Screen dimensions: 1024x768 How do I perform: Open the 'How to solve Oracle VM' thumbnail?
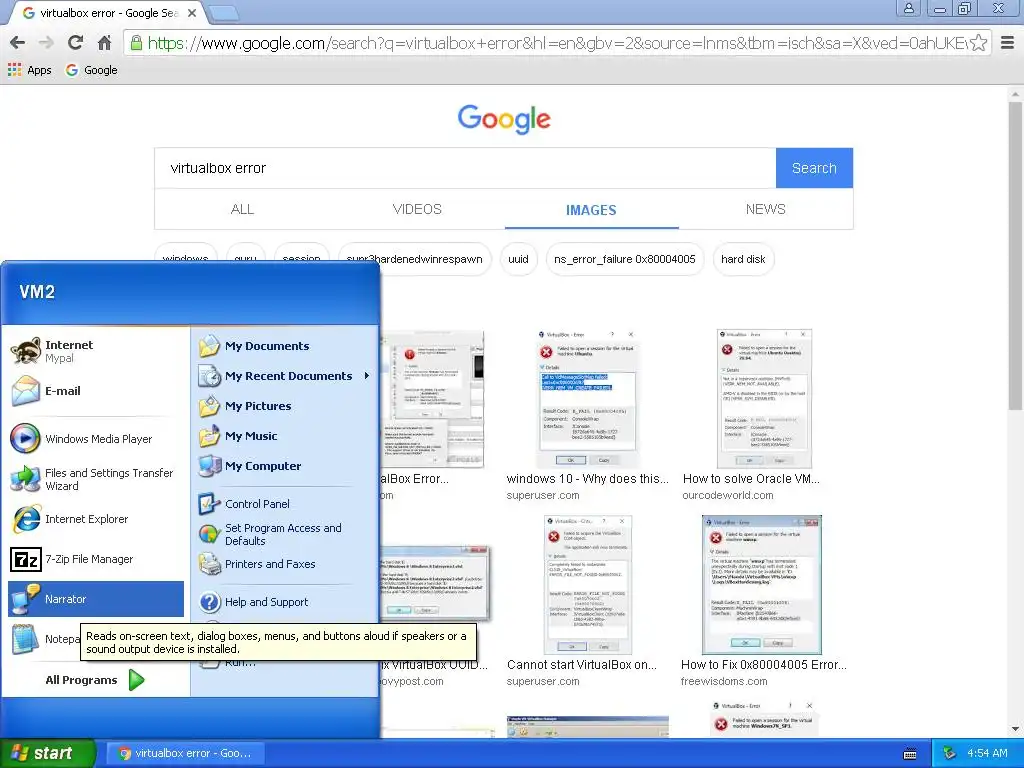[x=764, y=399]
